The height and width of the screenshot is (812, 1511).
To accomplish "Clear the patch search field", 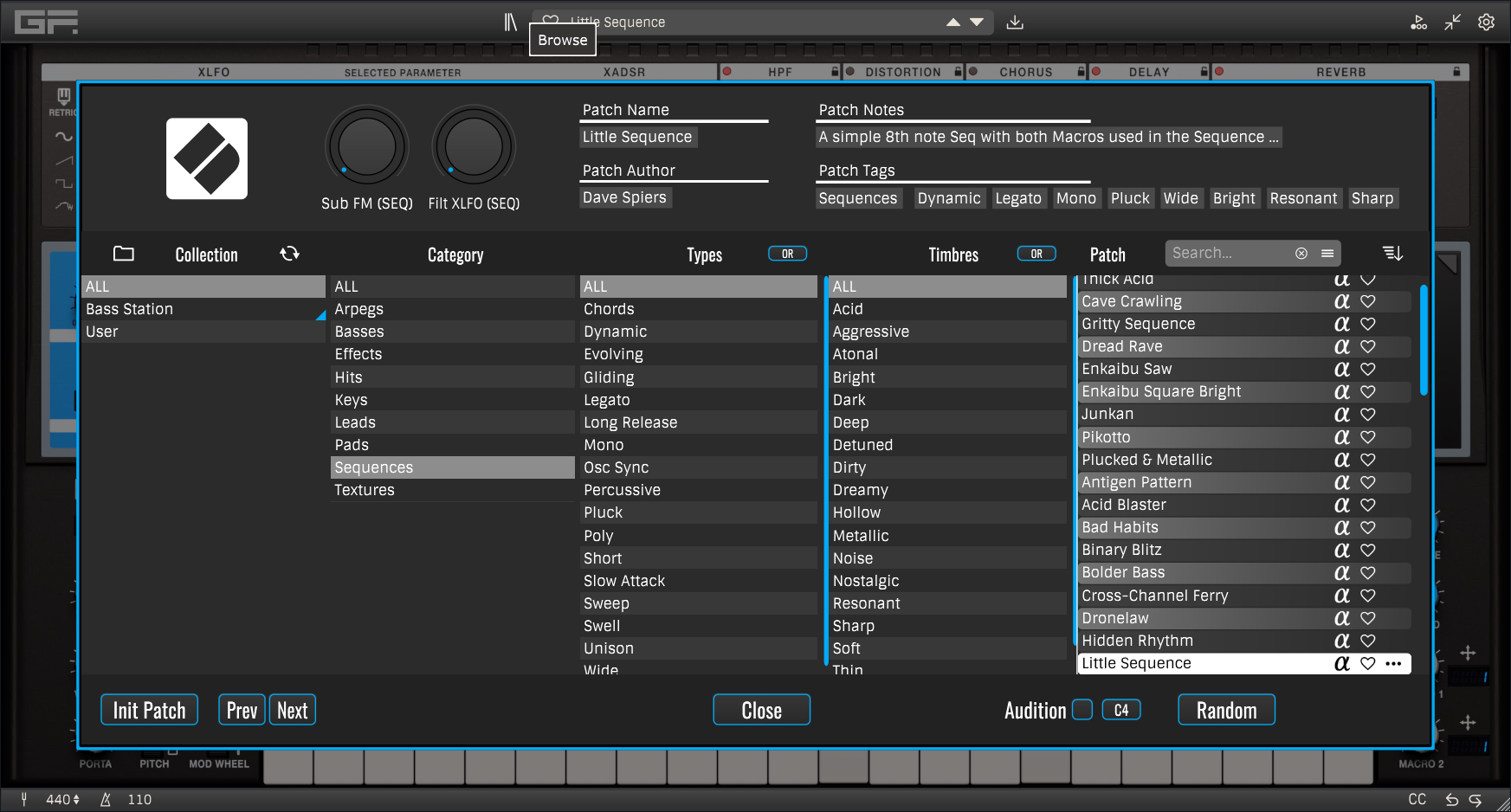I will pos(1301,253).
